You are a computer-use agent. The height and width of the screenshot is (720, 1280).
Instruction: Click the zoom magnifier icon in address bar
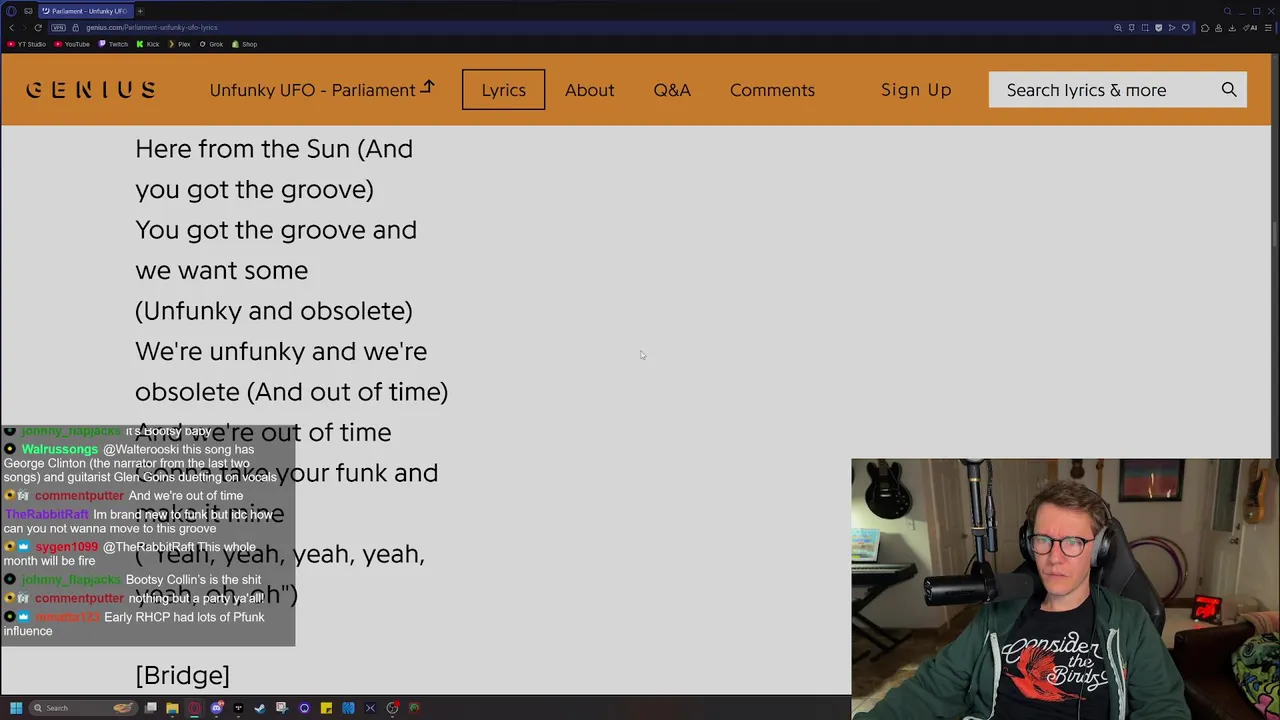[x=1118, y=28]
